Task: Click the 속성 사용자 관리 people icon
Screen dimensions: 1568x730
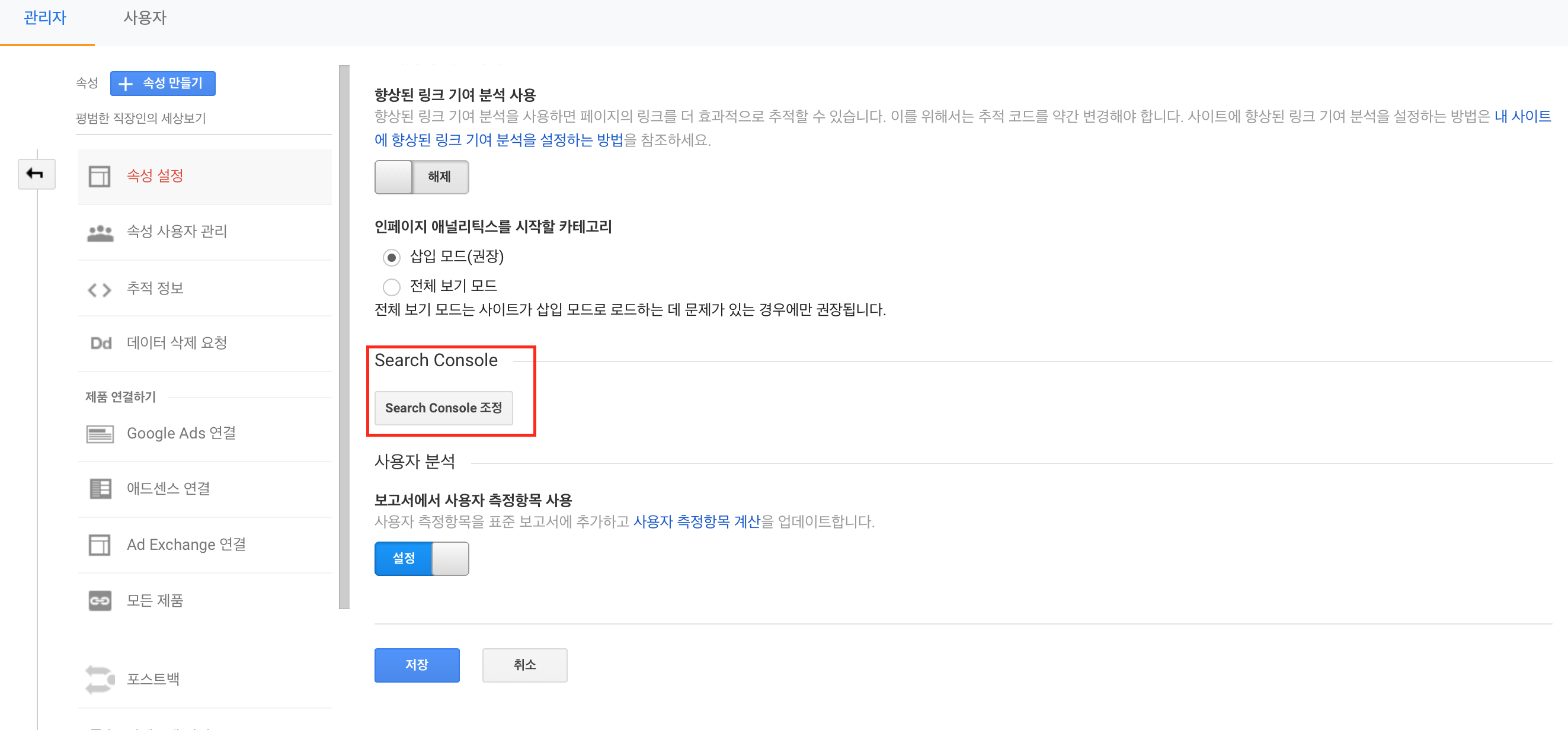Action: [x=100, y=233]
